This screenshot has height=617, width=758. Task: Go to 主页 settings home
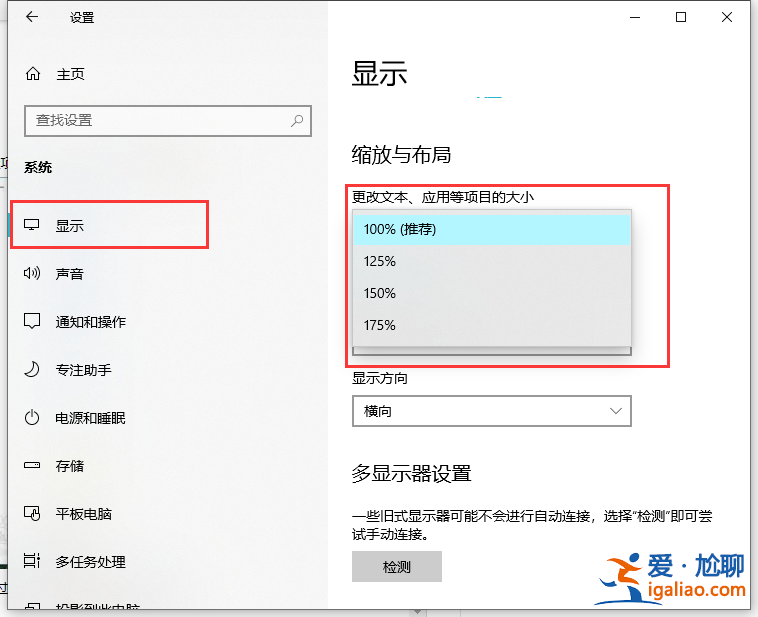[70, 74]
